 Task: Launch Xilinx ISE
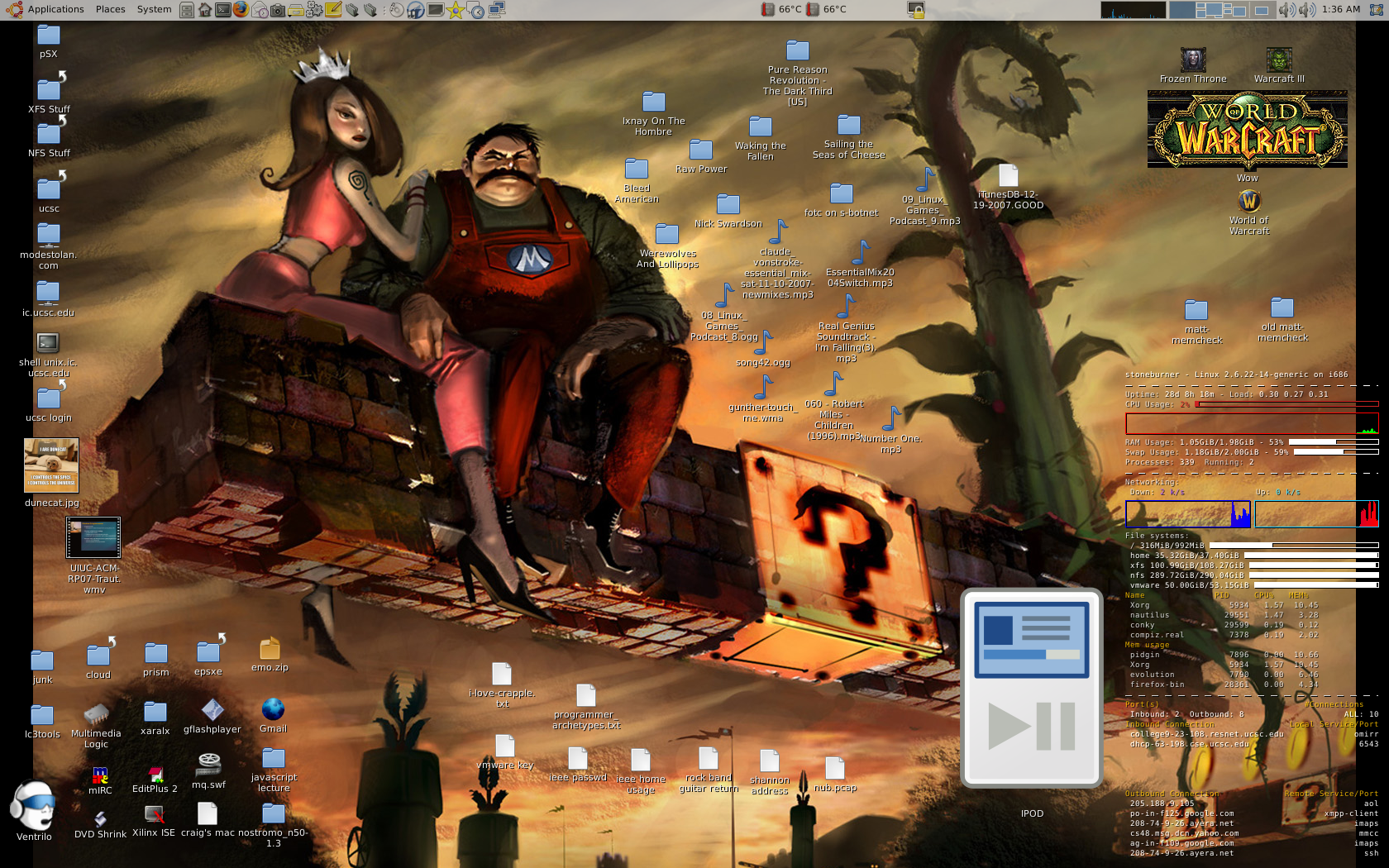tap(154, 822)
